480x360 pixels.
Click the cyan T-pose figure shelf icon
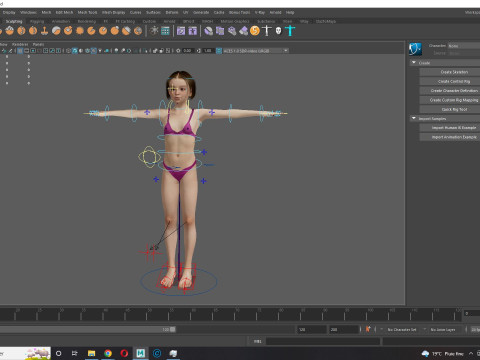pos(290,31)
